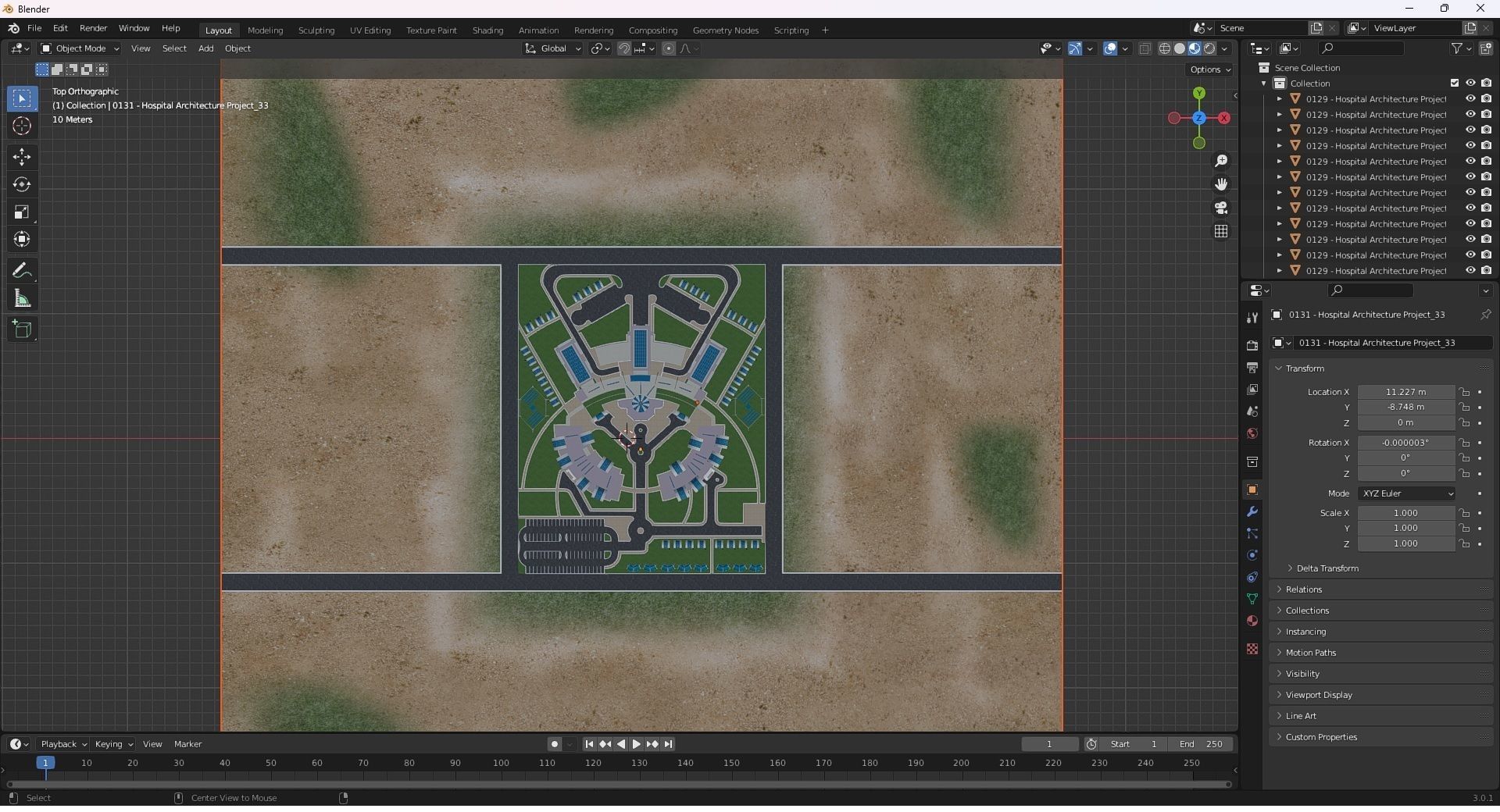Switch to the Shading workspace tab
Image resolution: width=1500 pixels, height=812 pixels.
(487, 30)
